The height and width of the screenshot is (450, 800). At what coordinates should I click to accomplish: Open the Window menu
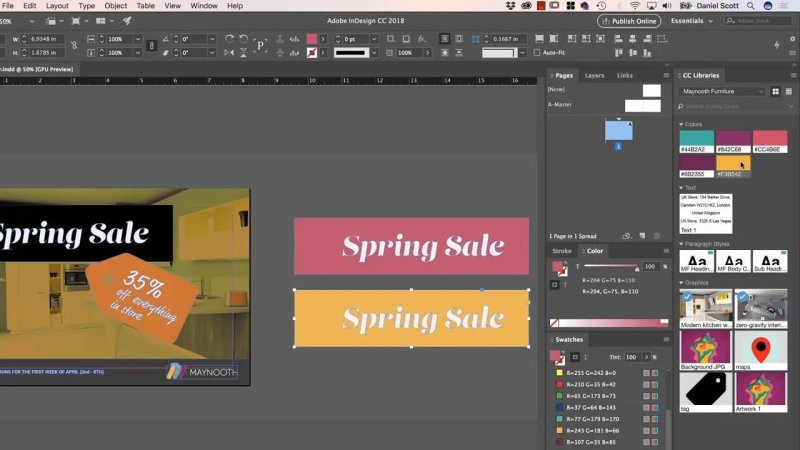point(204,6)
